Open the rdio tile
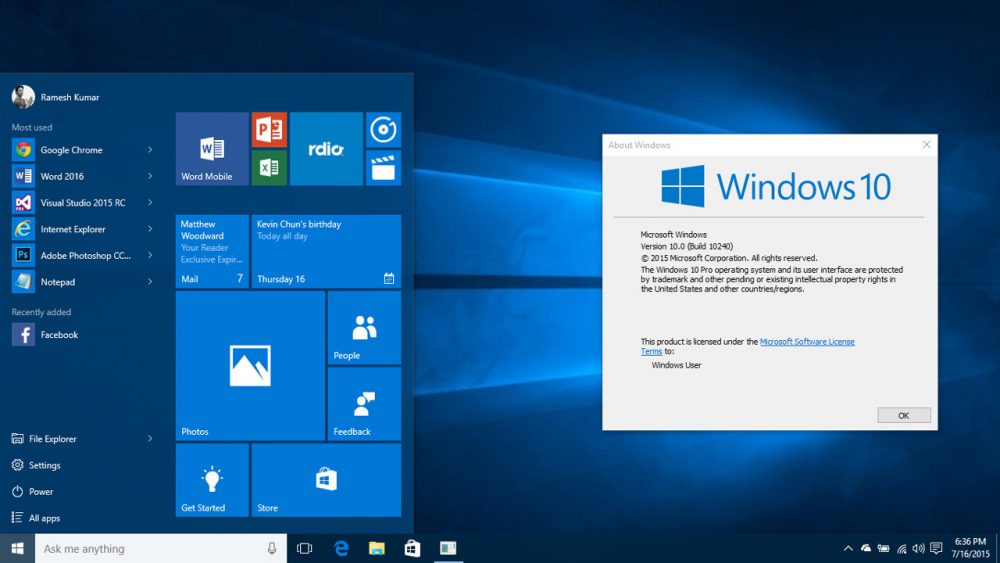Screen dimensions: 1000x563 click(326, 149)
